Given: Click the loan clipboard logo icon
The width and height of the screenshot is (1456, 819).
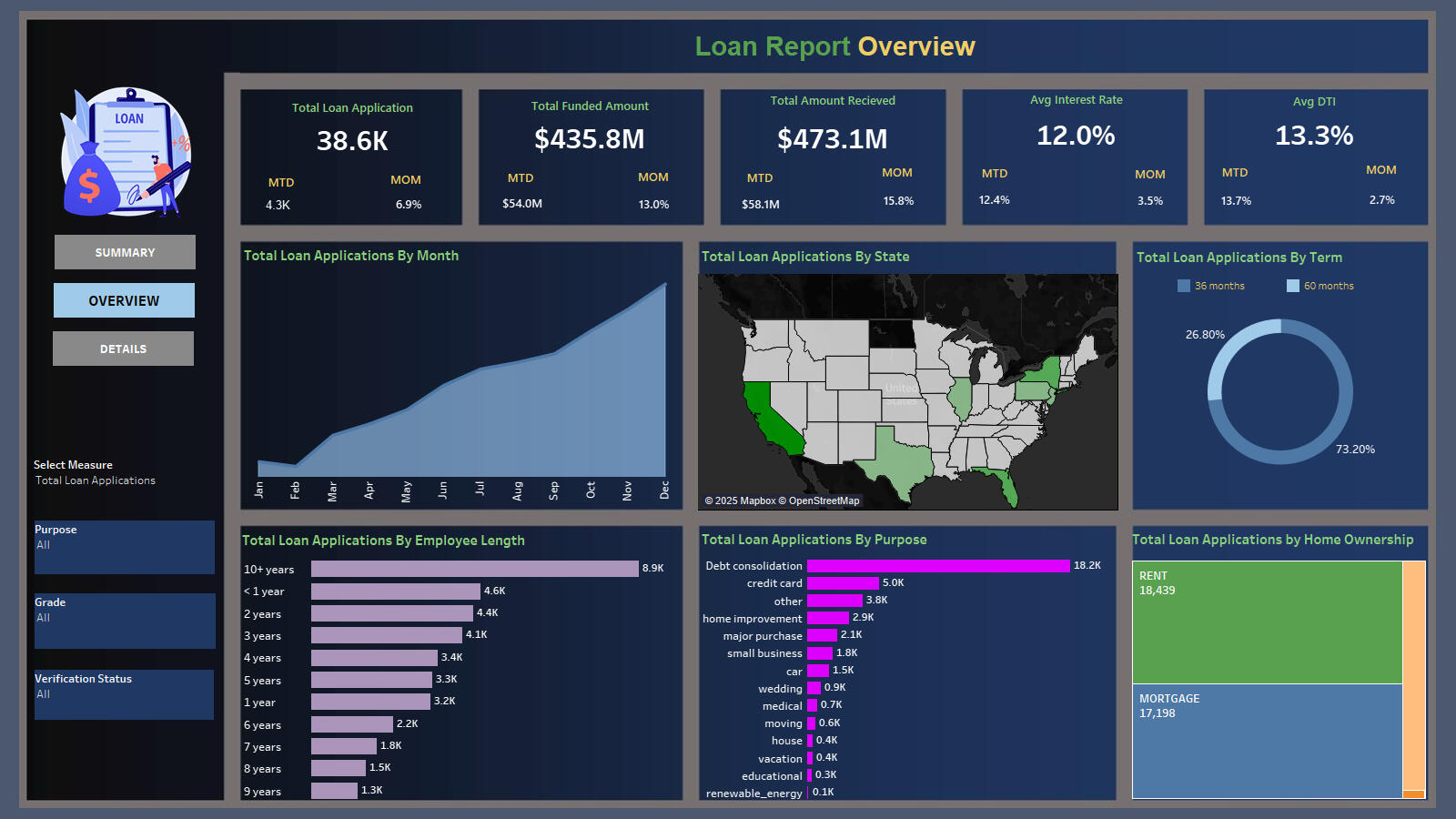Looking at the screenshot, I should click(126, 152).
